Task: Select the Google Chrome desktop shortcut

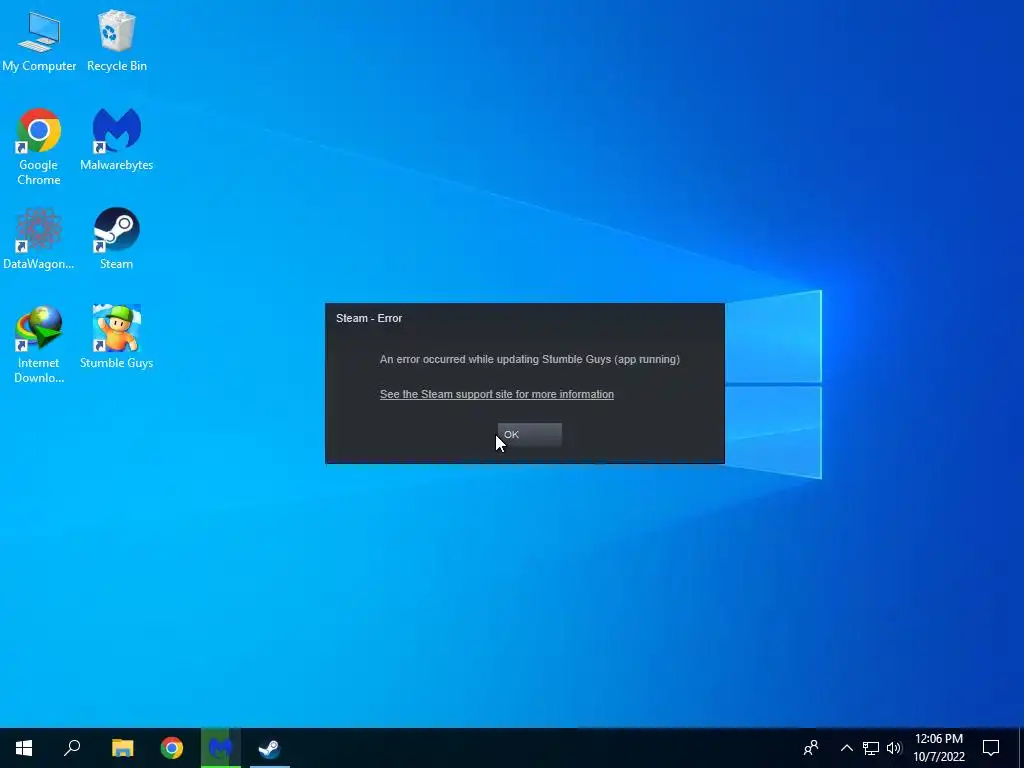Action: click(x=39, y=147)
